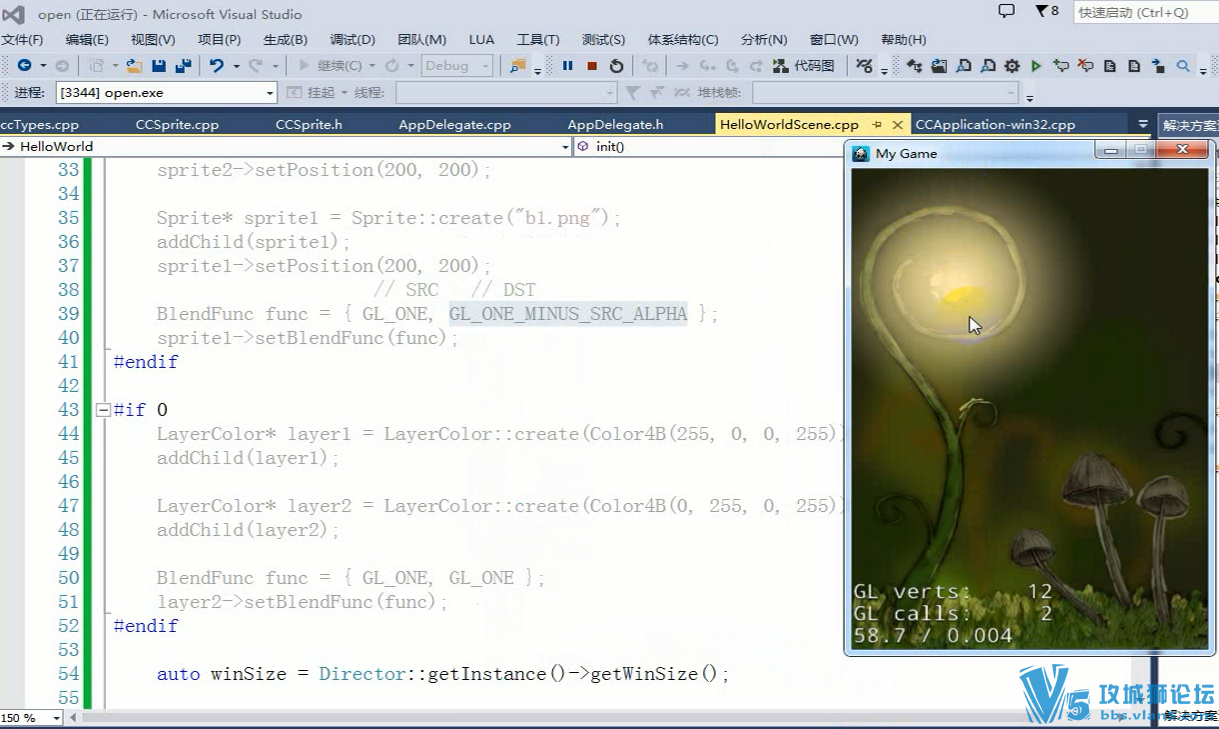Click the 解决方案 solution explorer panel tab
The width and height of the screenshot is (1219, 729).
1189,126
